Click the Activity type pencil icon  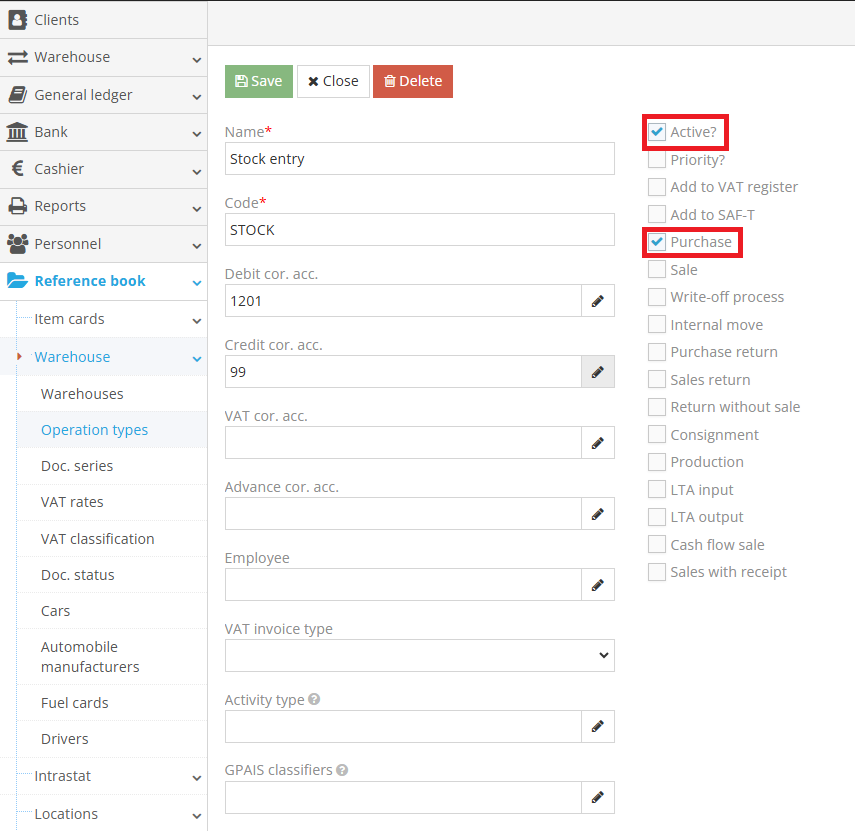pos(598,727)
